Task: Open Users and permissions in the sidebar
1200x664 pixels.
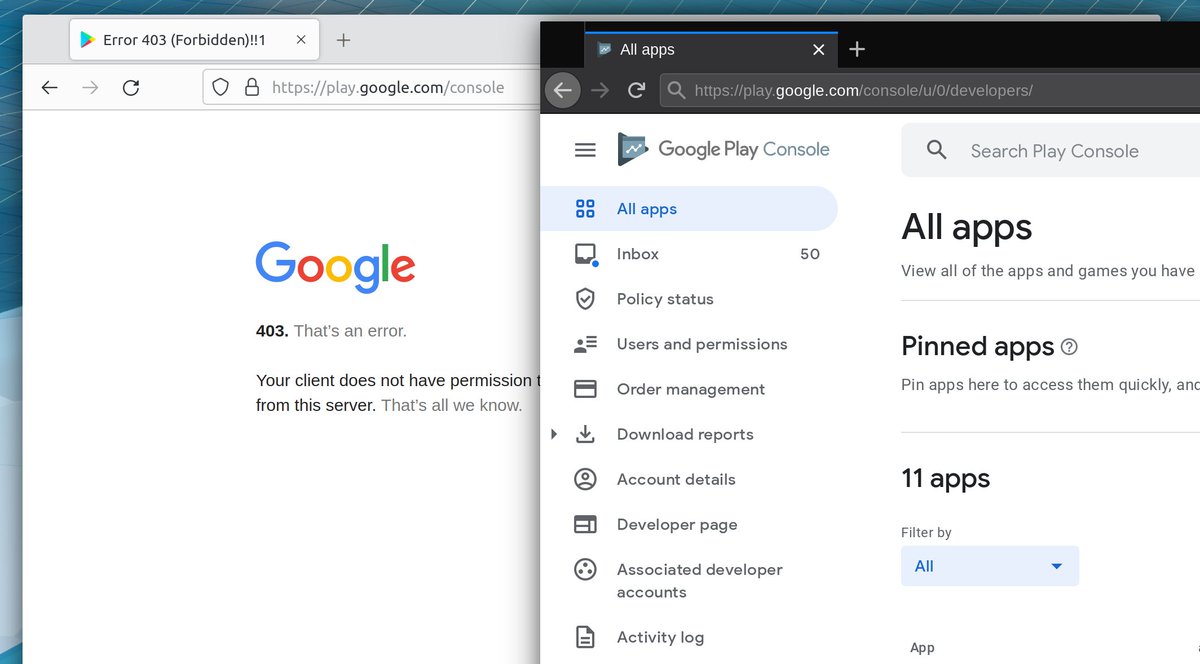Action: [x=689, y=344]
